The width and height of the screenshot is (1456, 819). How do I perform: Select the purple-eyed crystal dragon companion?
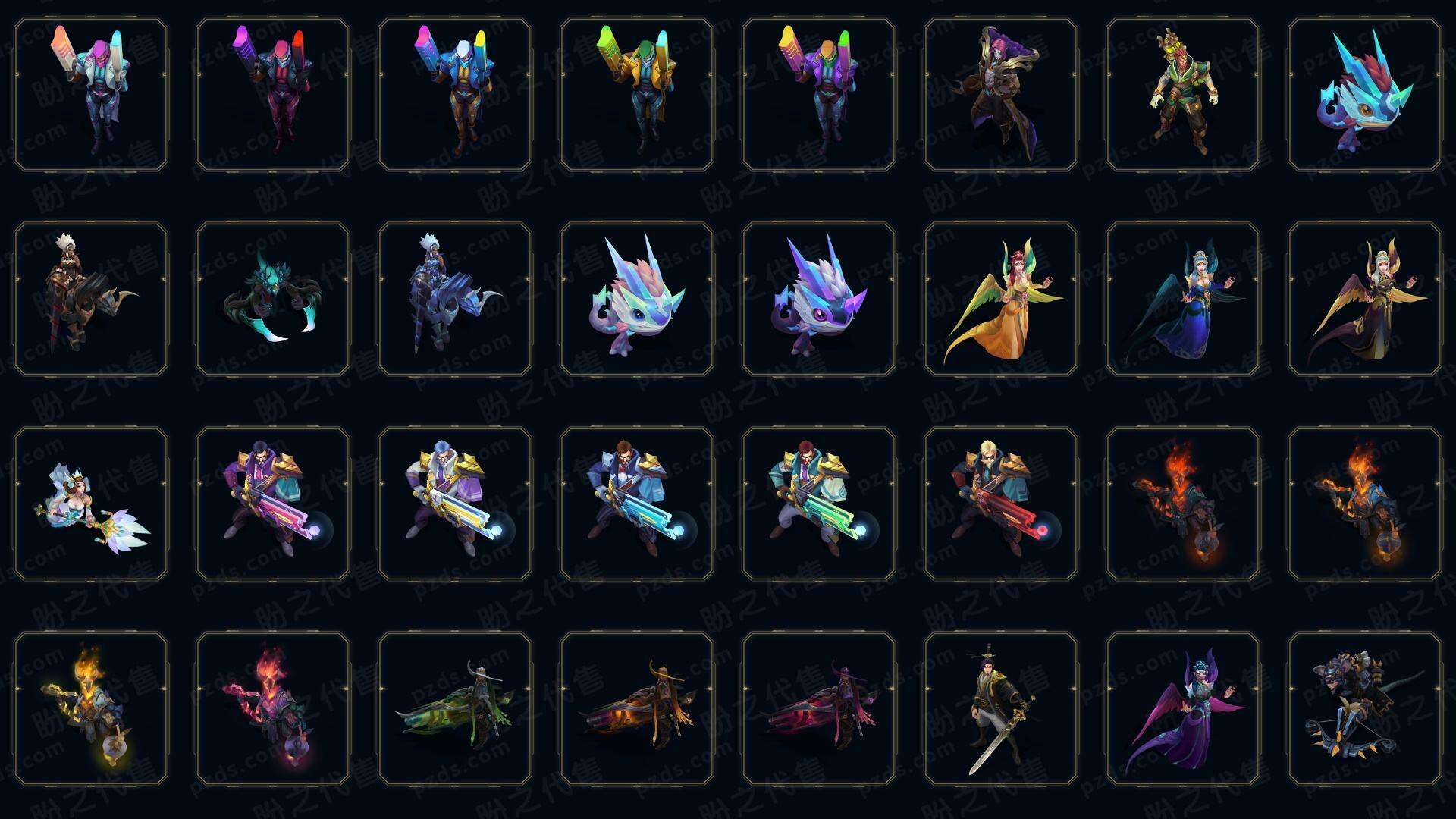pyautogui.click(x=818, y=299)
